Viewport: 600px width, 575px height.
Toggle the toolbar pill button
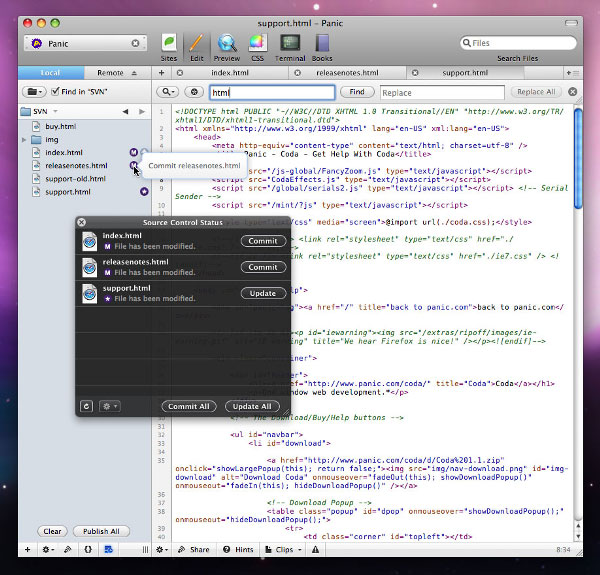[x=571, y=23]
